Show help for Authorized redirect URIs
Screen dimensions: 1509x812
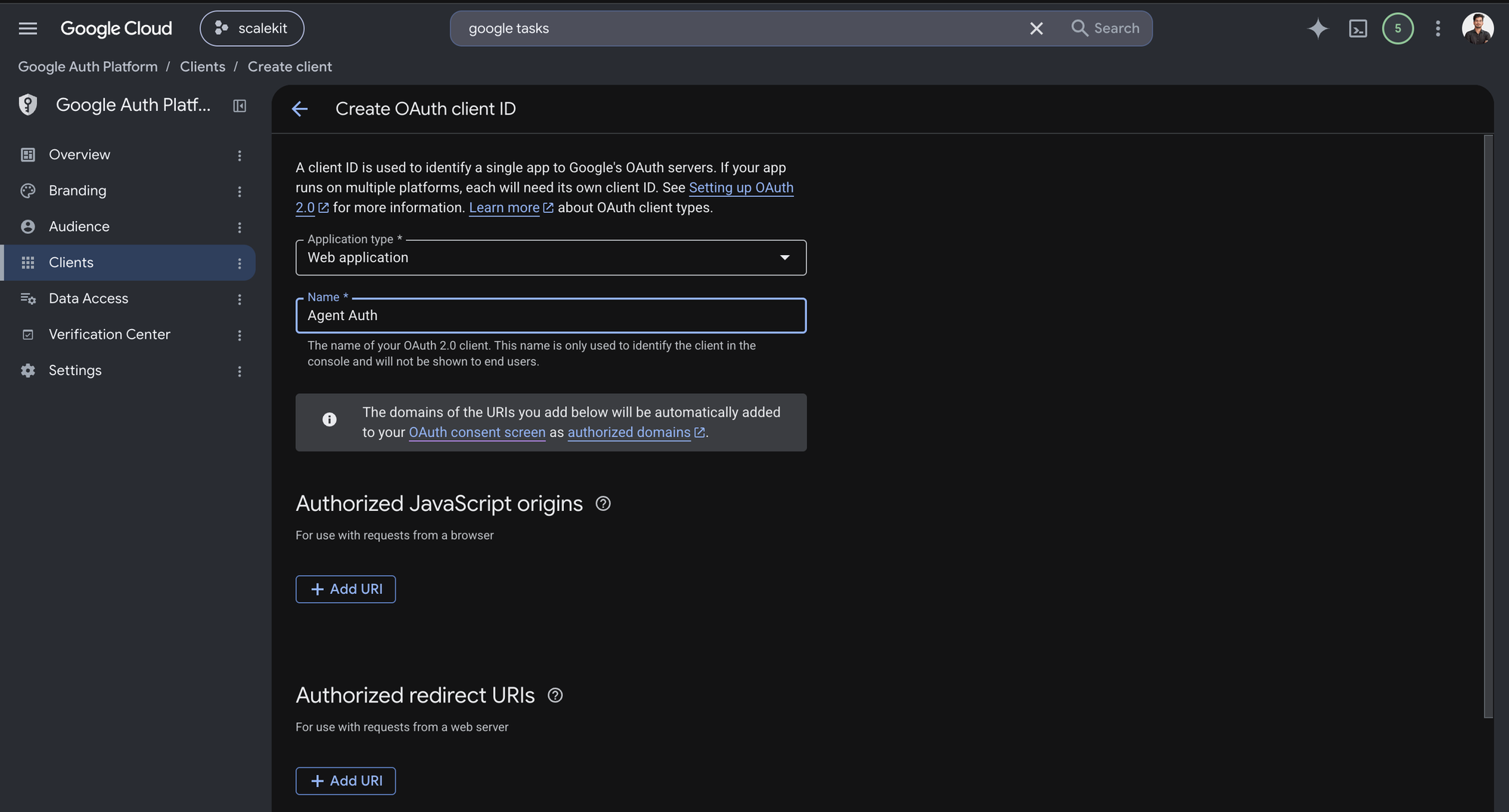555,695
